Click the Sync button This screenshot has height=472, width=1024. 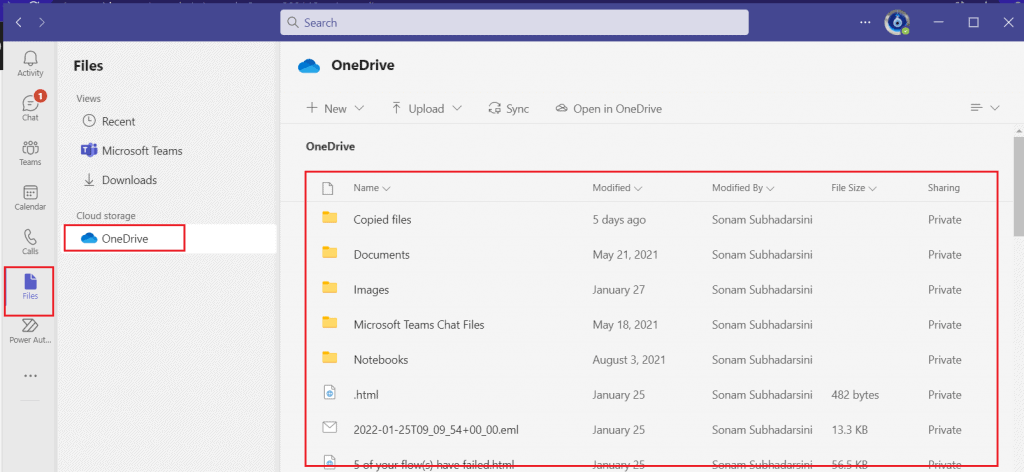[x=509, y=108]
